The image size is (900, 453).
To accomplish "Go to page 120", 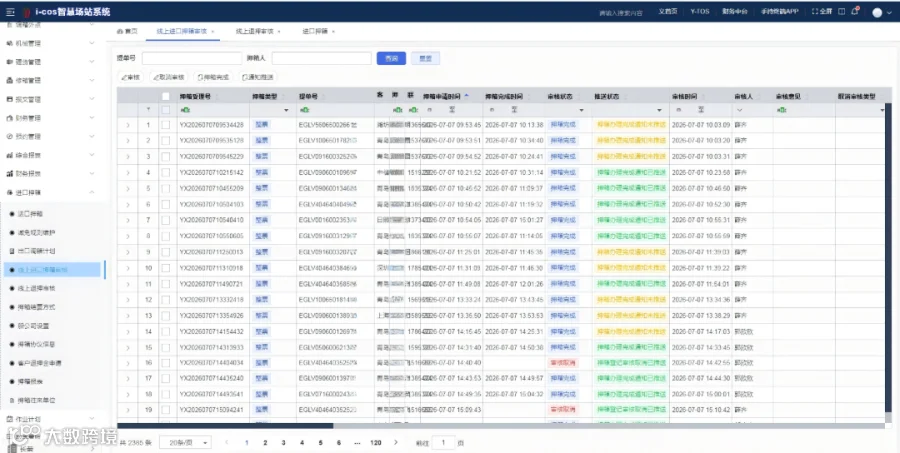I will (376, 443).
